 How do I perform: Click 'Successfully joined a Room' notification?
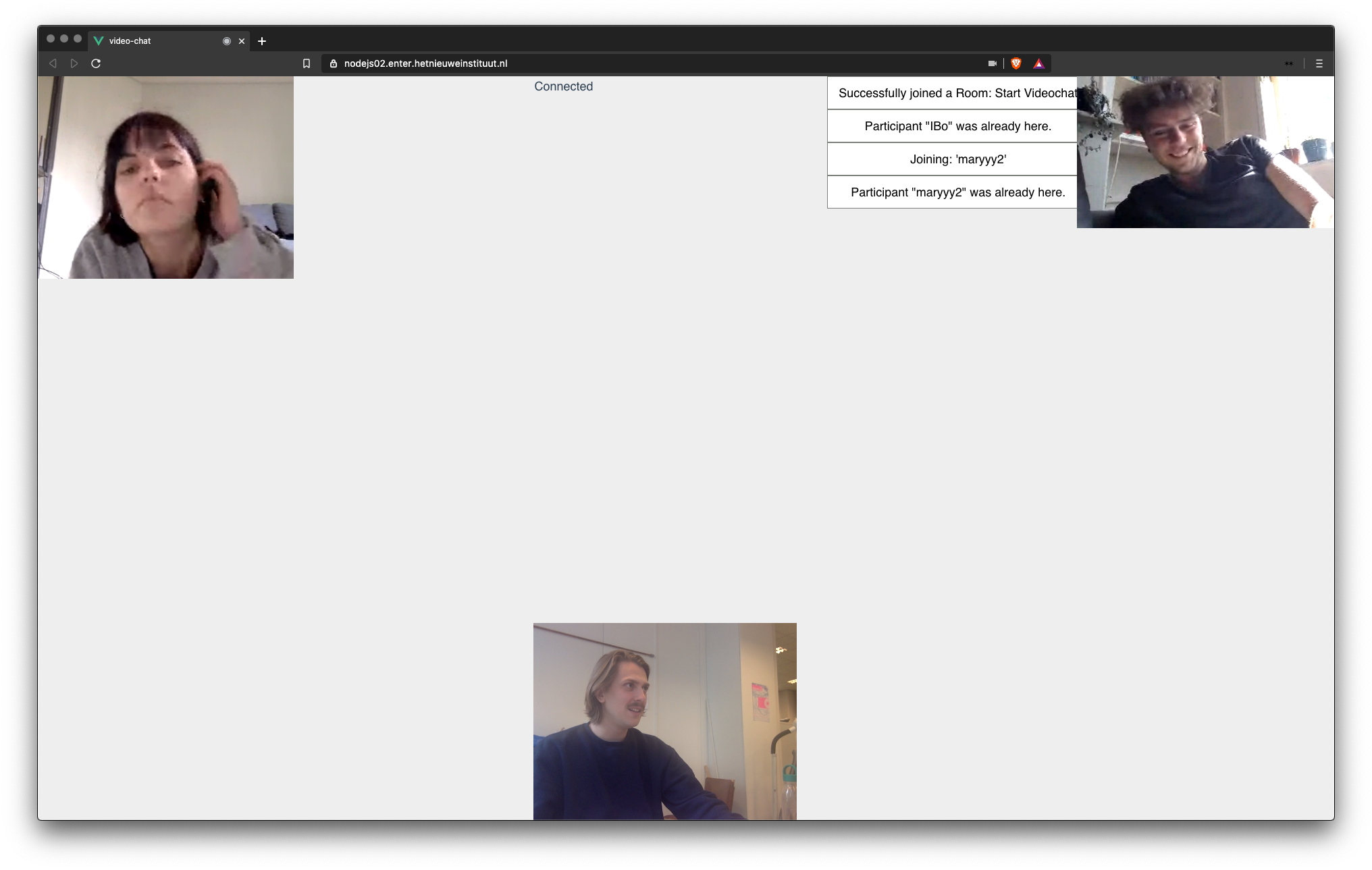coord(952,93)
